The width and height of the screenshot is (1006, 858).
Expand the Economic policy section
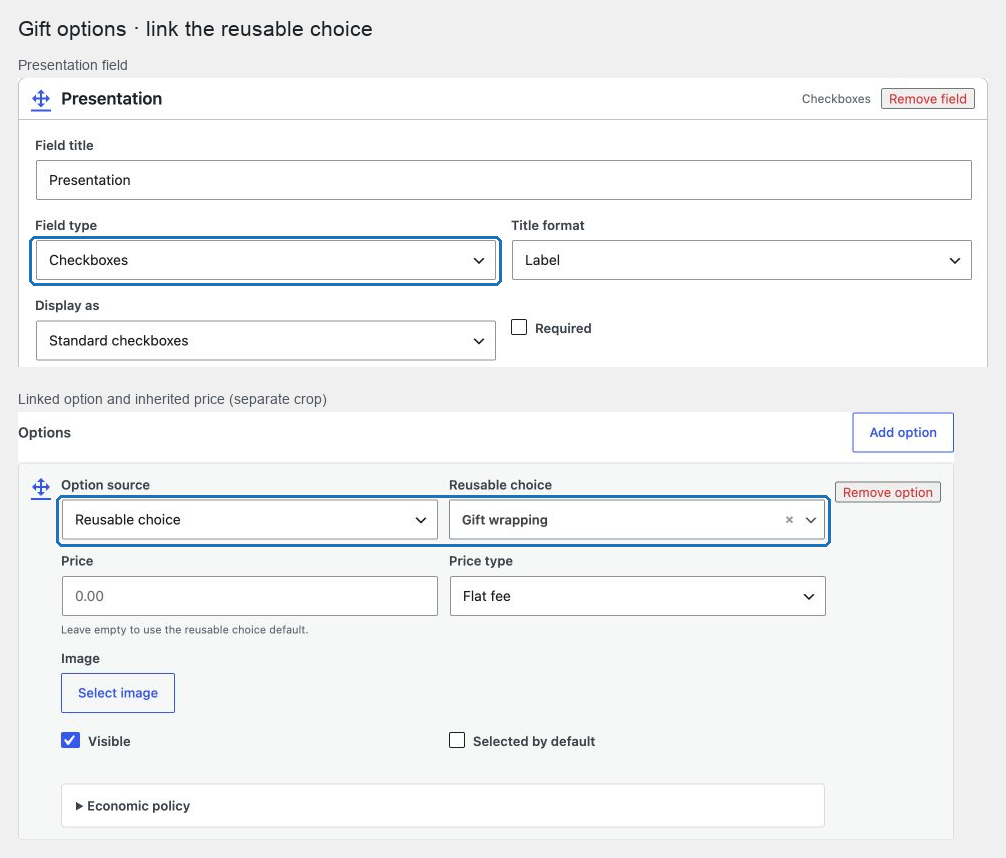coord(443,805)
